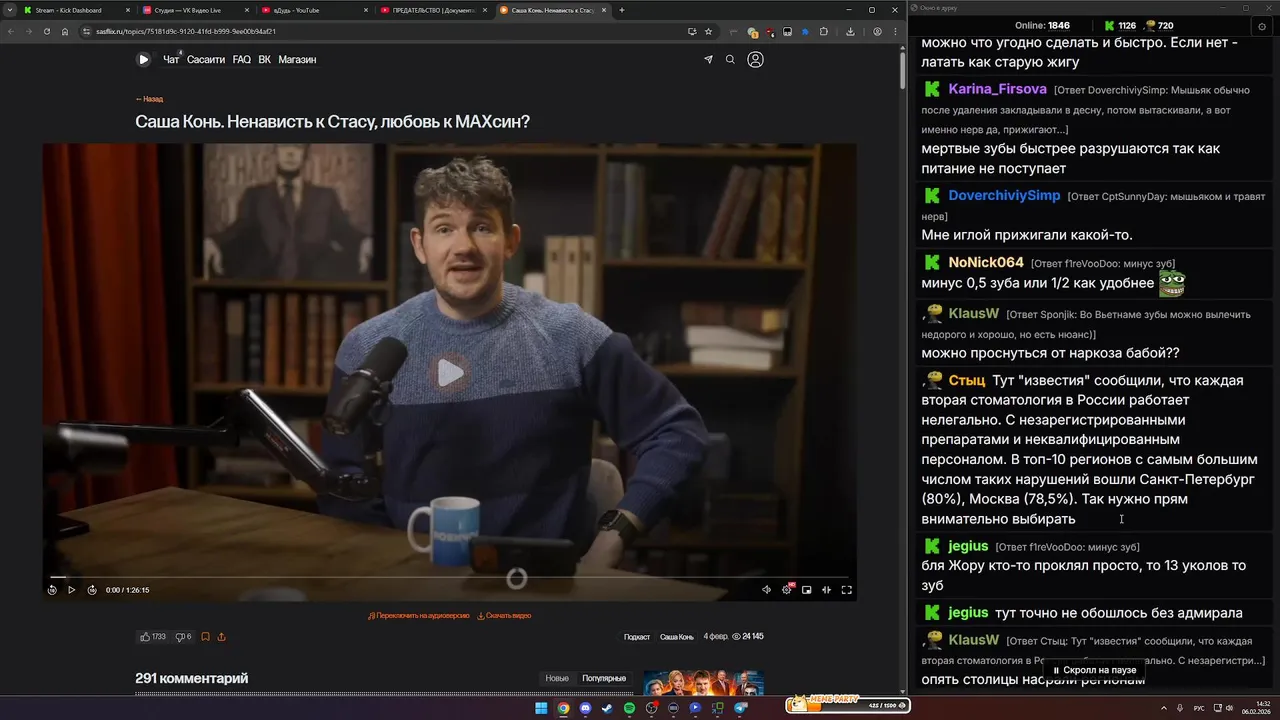1280x720 pixels.
Task: Click the browser home button
Action: (x=65, y=31)
